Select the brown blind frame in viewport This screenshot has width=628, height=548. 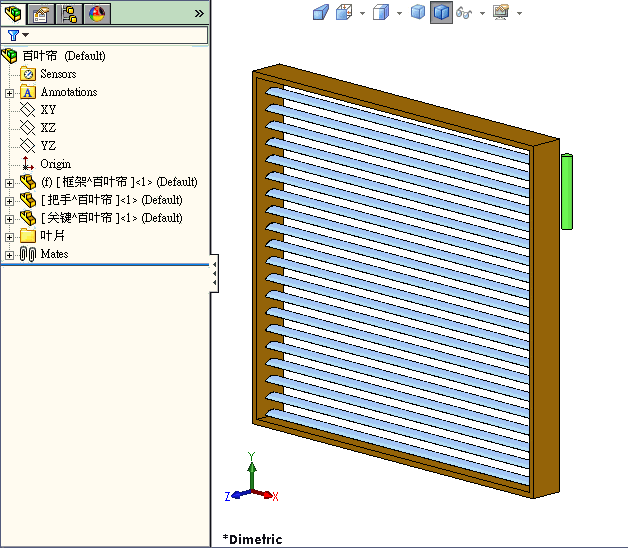[545, 320]
